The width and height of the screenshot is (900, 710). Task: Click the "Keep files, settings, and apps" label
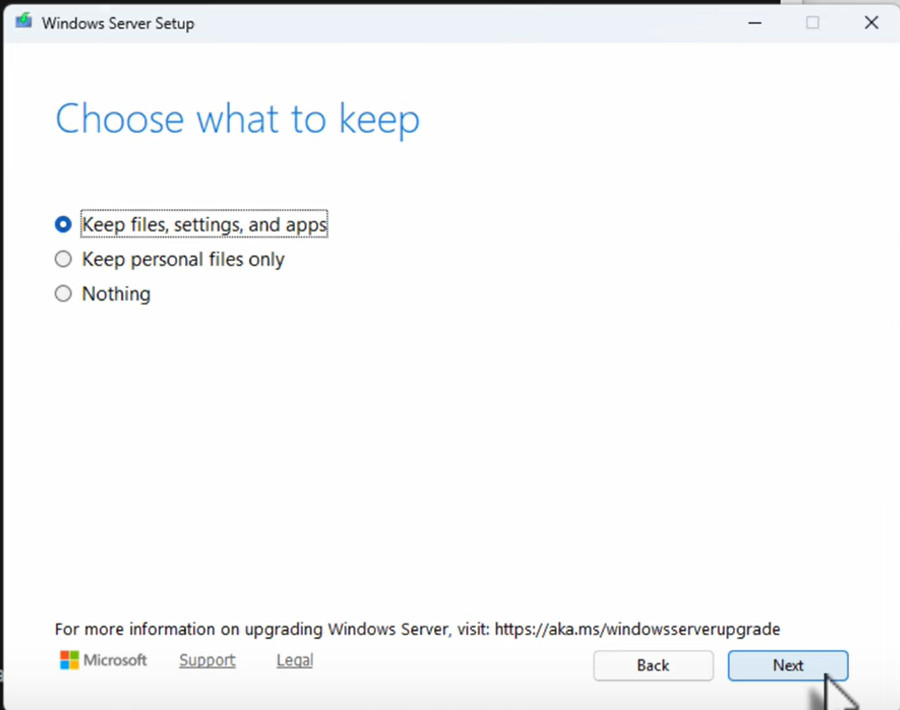(x=203, y=224)
